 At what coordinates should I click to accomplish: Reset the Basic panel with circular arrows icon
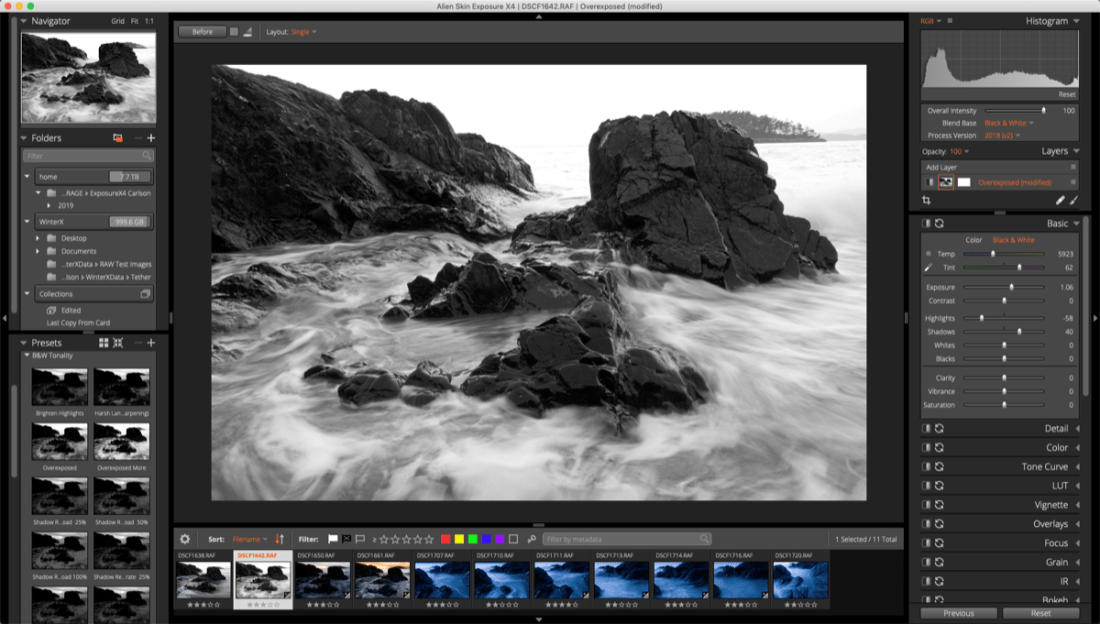point(939,223)
